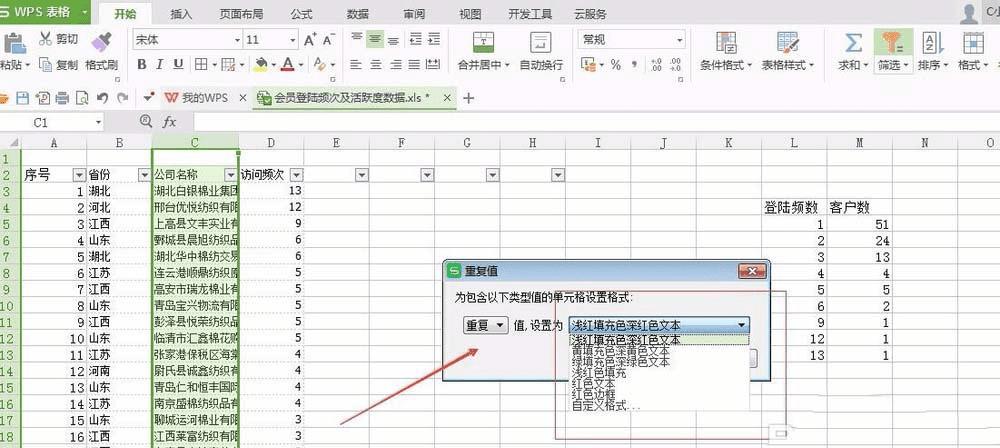Click the Table Style (表格样式) icon
1000x448 pixels.
788,43
